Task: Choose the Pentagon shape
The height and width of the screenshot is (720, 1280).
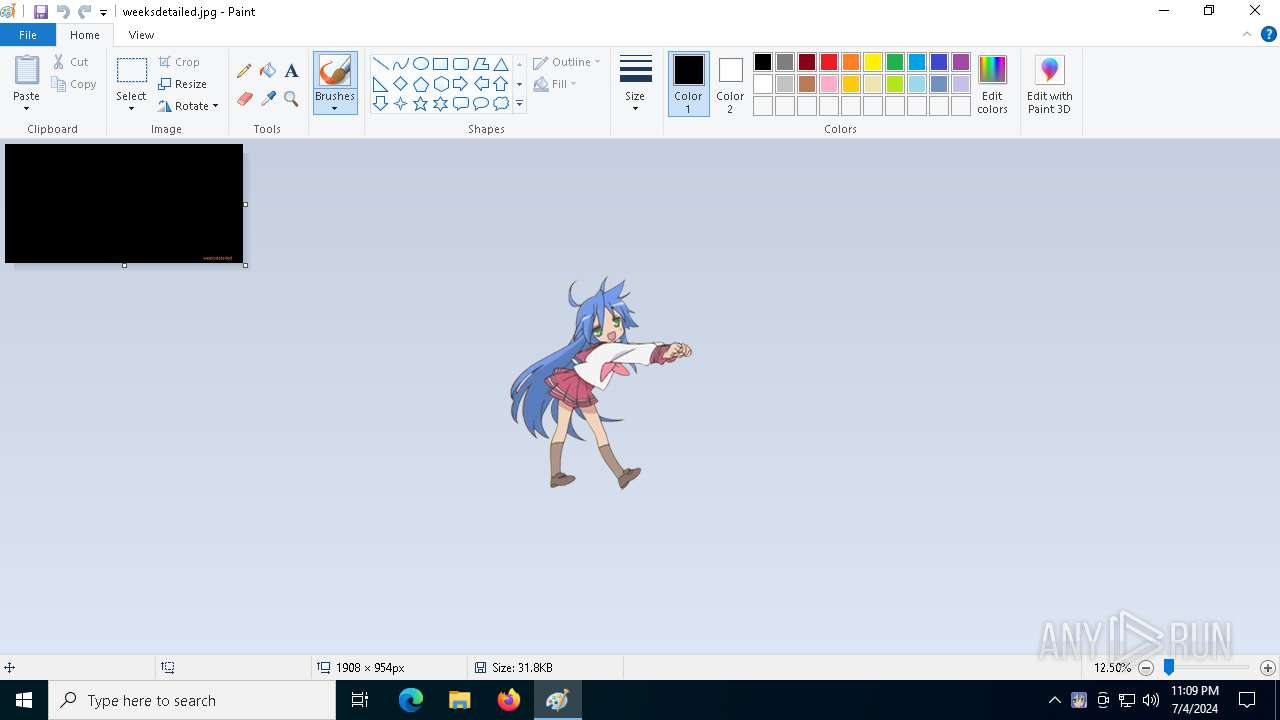Action: [x=420, y=84]
